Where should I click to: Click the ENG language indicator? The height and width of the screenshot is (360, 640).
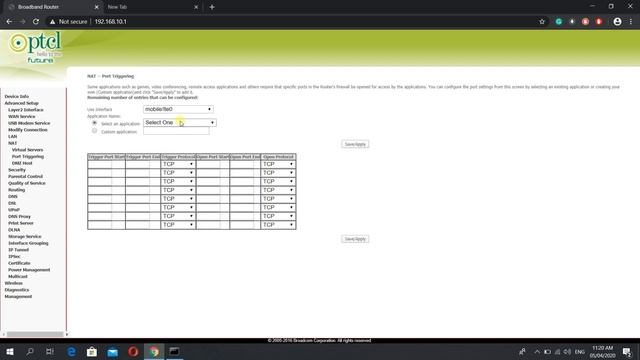(580, 352)
